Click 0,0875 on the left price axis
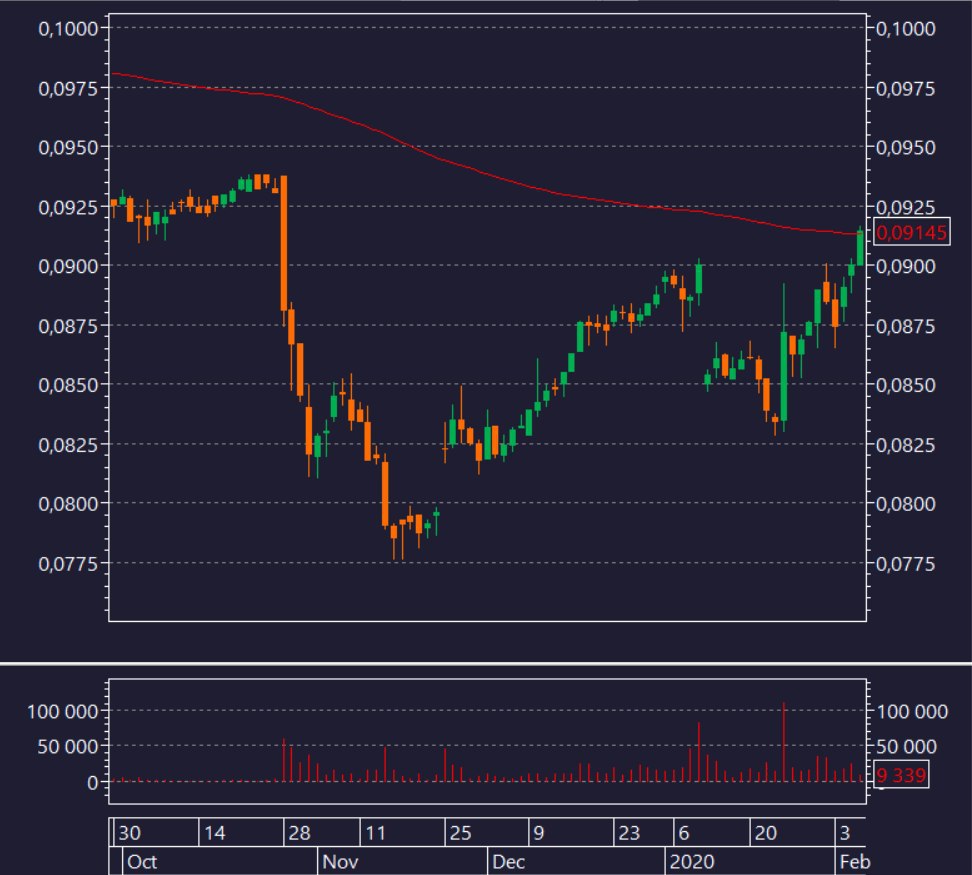The width and height of the screenshot is (972, 875). (68, 326)
